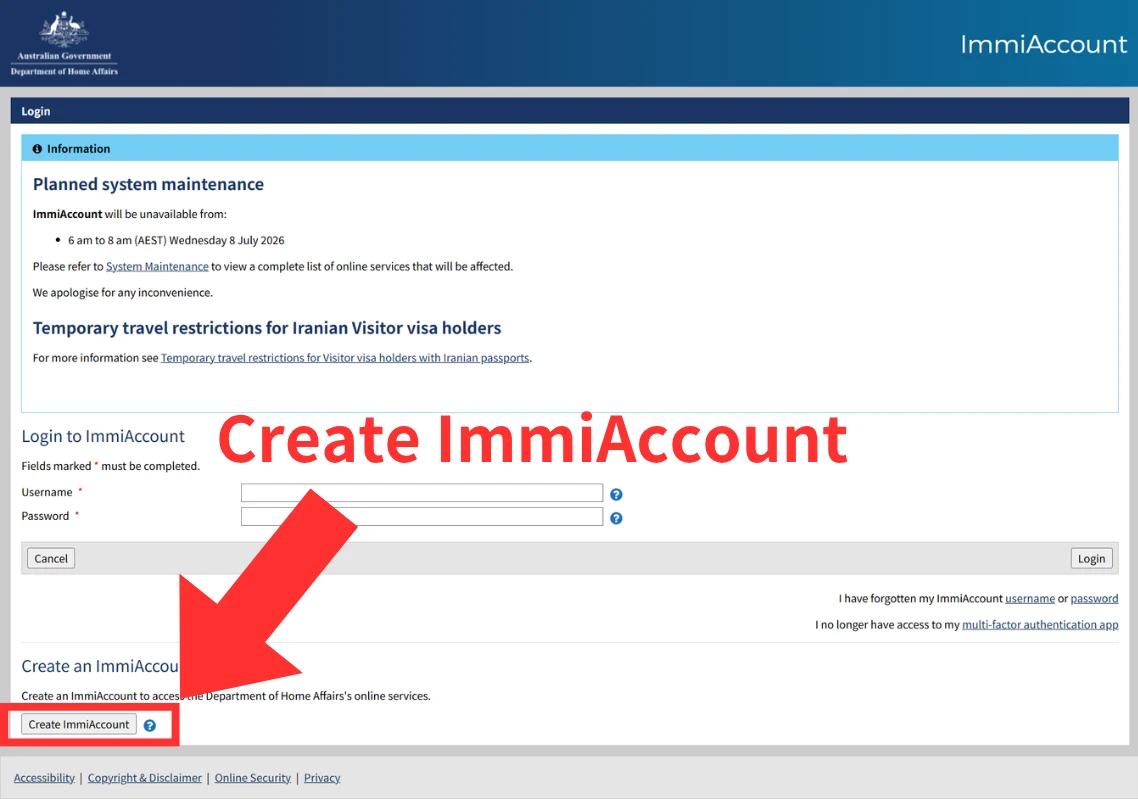Open the Online Security footer link
Image resolution: width=1138 pixels, height=799 pixels.
253,778
